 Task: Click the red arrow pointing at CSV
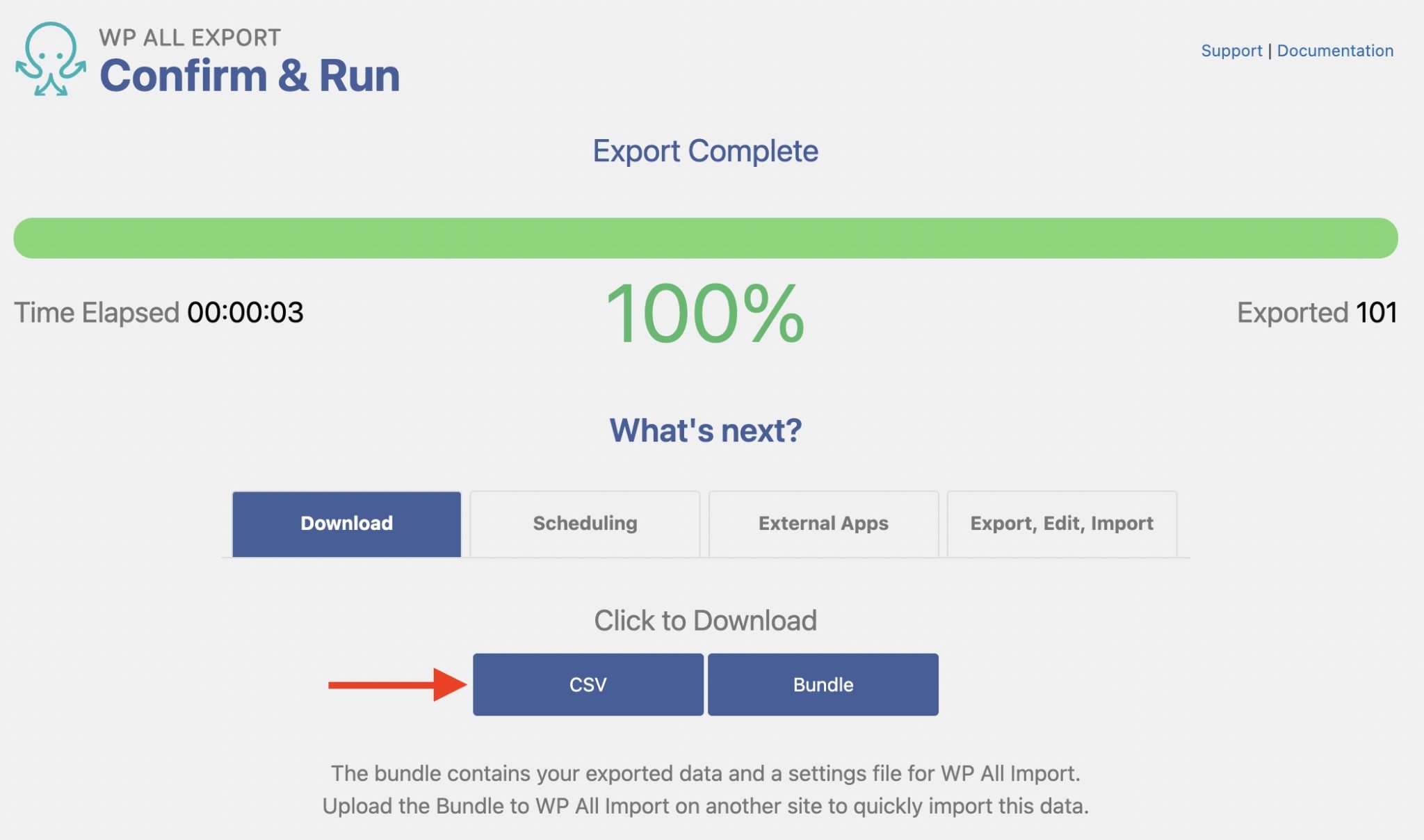click(396, 685)
